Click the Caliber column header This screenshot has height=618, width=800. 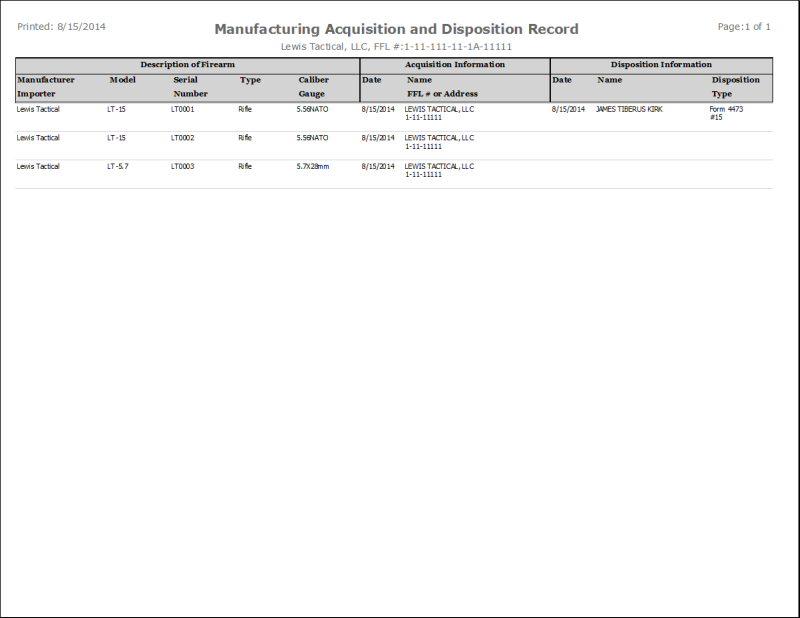pos(314,80)
